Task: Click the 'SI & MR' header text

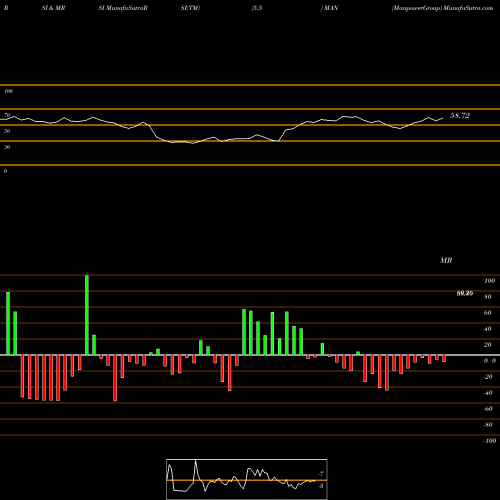Action: [53, 8]
